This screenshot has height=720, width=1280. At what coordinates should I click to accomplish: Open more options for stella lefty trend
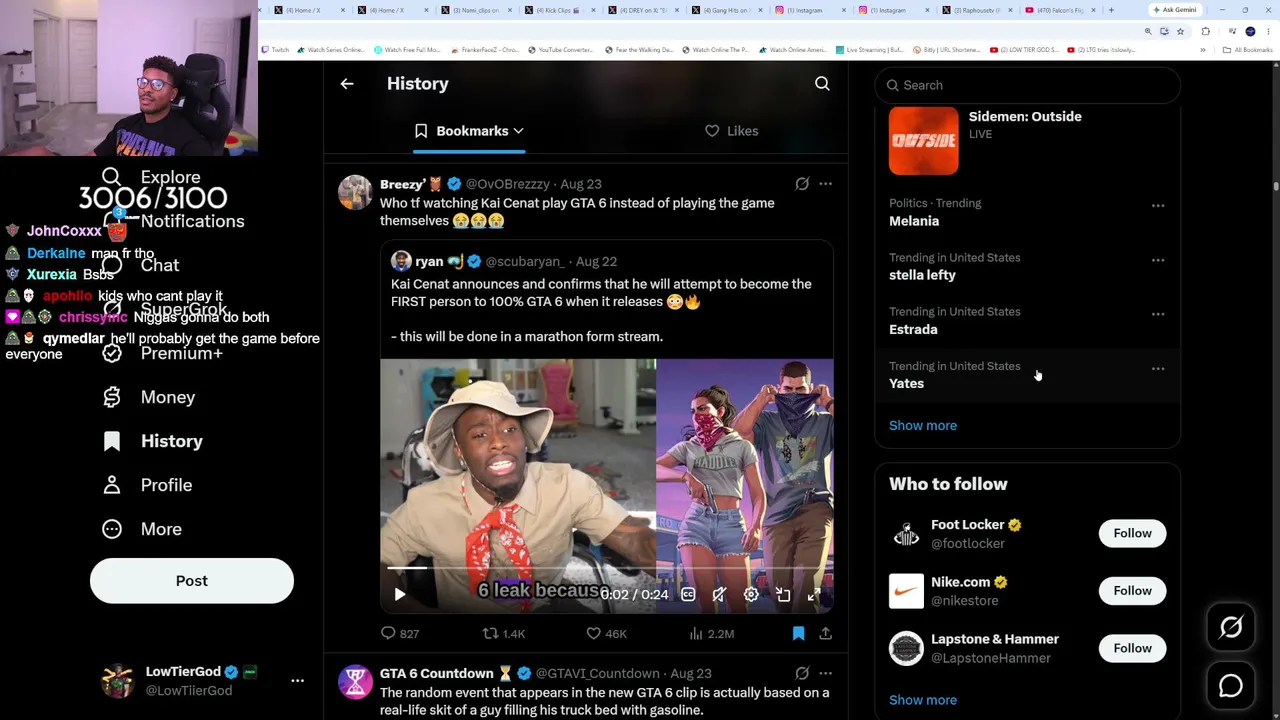(1158, 260)
